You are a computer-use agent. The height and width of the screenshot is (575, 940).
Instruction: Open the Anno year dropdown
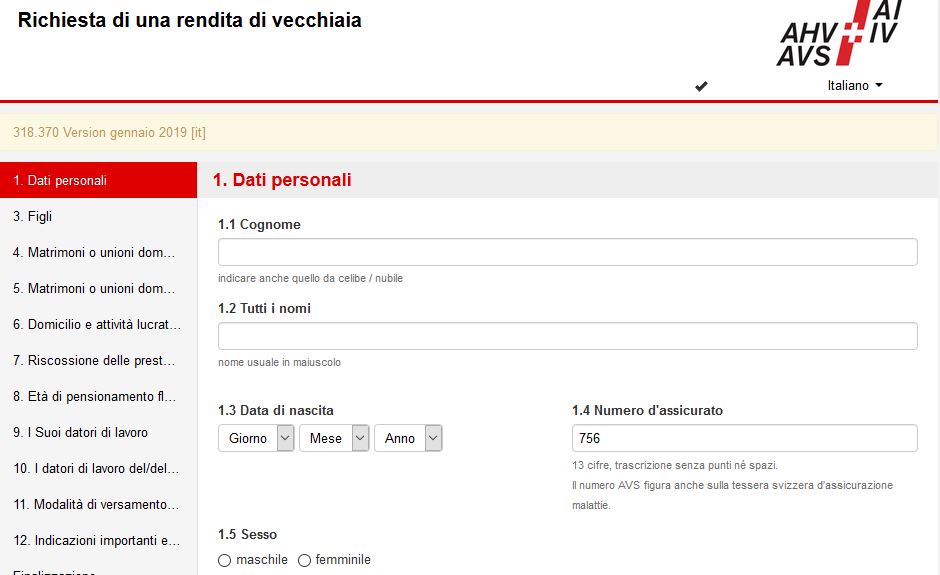[x=408, y=438]
